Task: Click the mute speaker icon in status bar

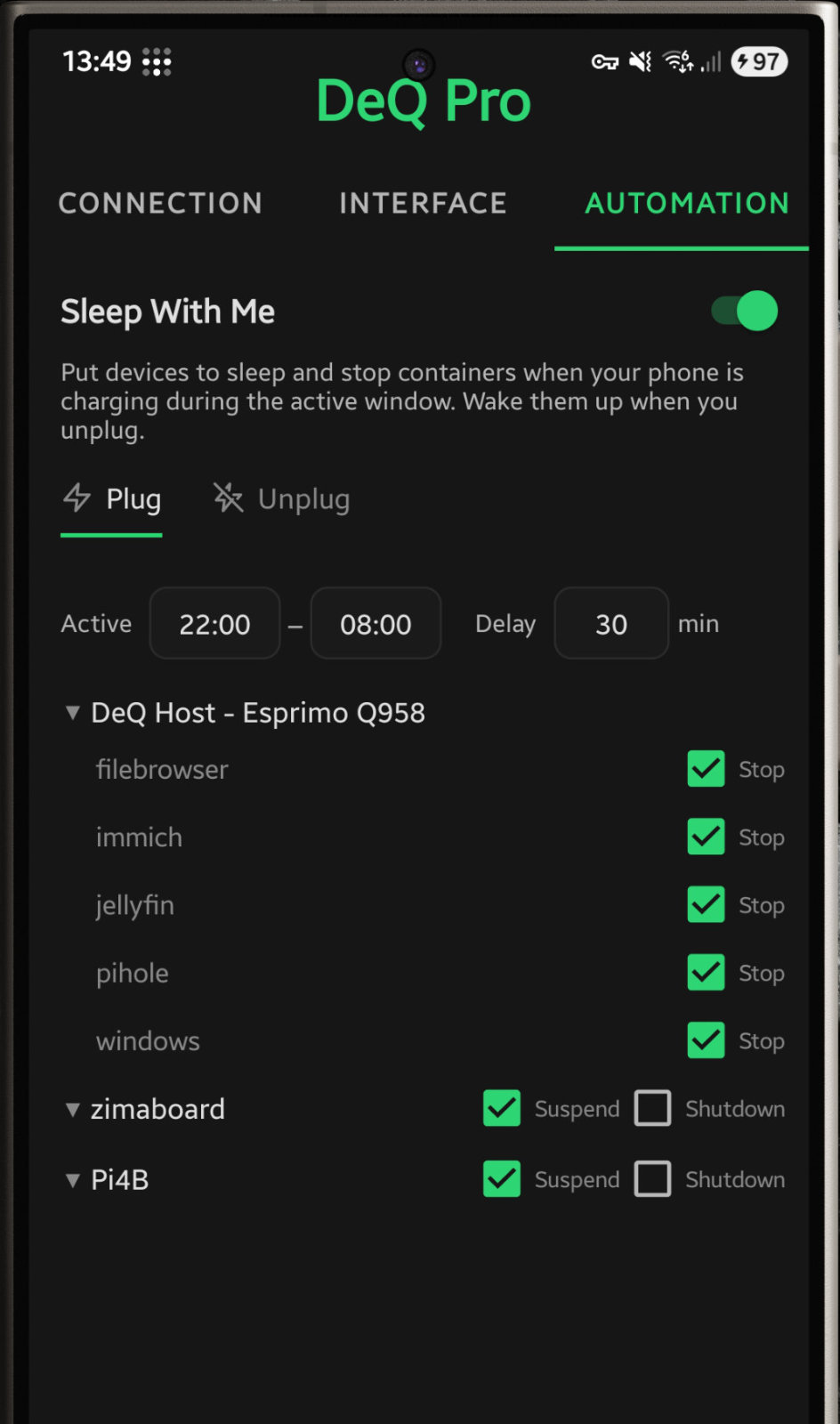Action: click(638, 61)
